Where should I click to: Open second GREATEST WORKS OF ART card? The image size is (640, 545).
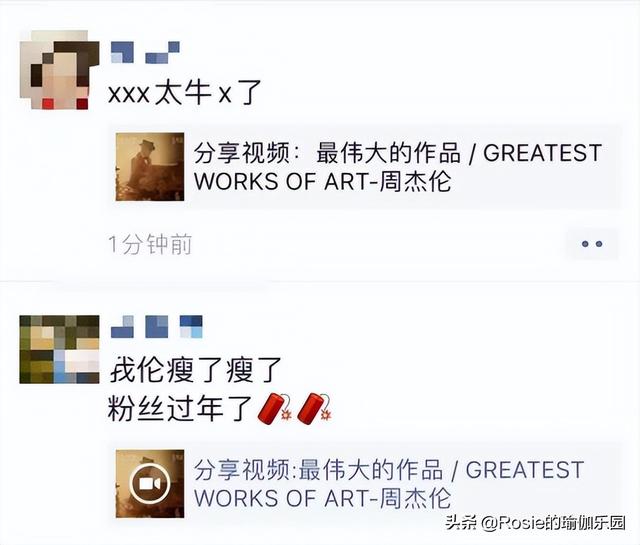pyautogui.click(x=366, y=484)
